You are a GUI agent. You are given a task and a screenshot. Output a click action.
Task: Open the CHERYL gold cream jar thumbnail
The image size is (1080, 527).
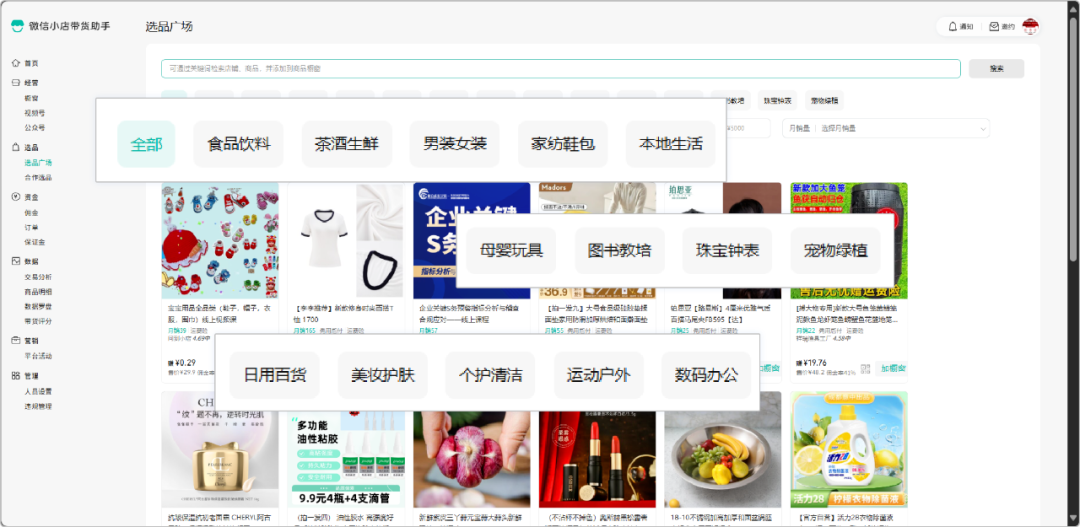pyautogui.click(x=220, y=450)
